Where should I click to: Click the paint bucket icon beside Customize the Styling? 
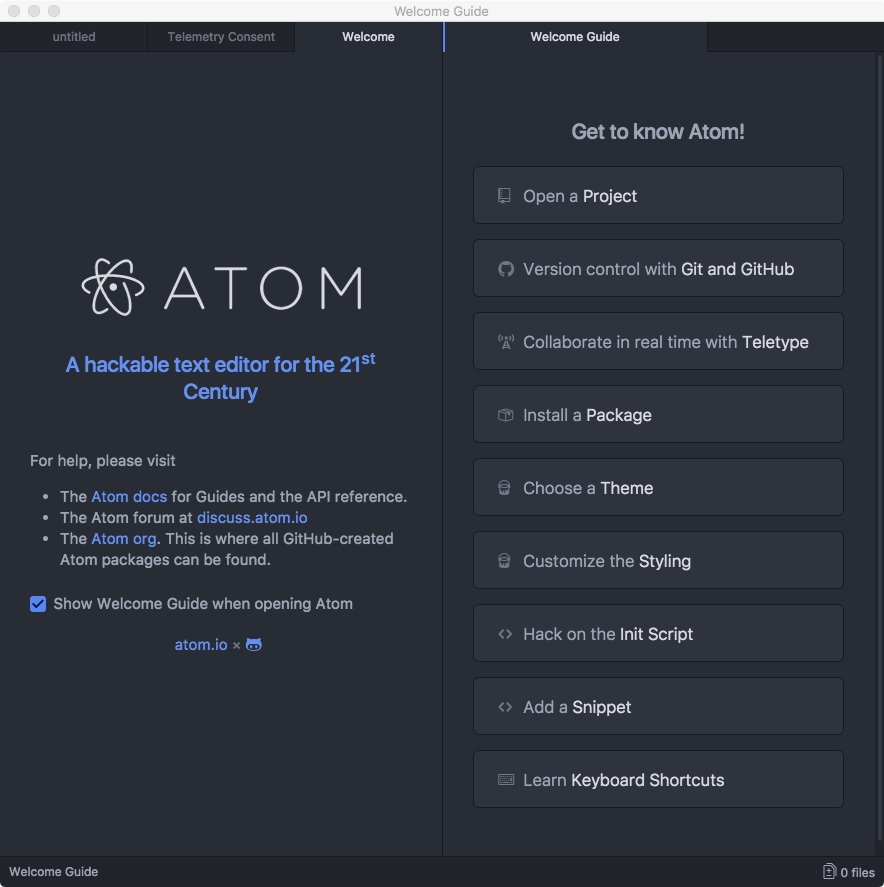pyautogui.click(x=504, y=561)
